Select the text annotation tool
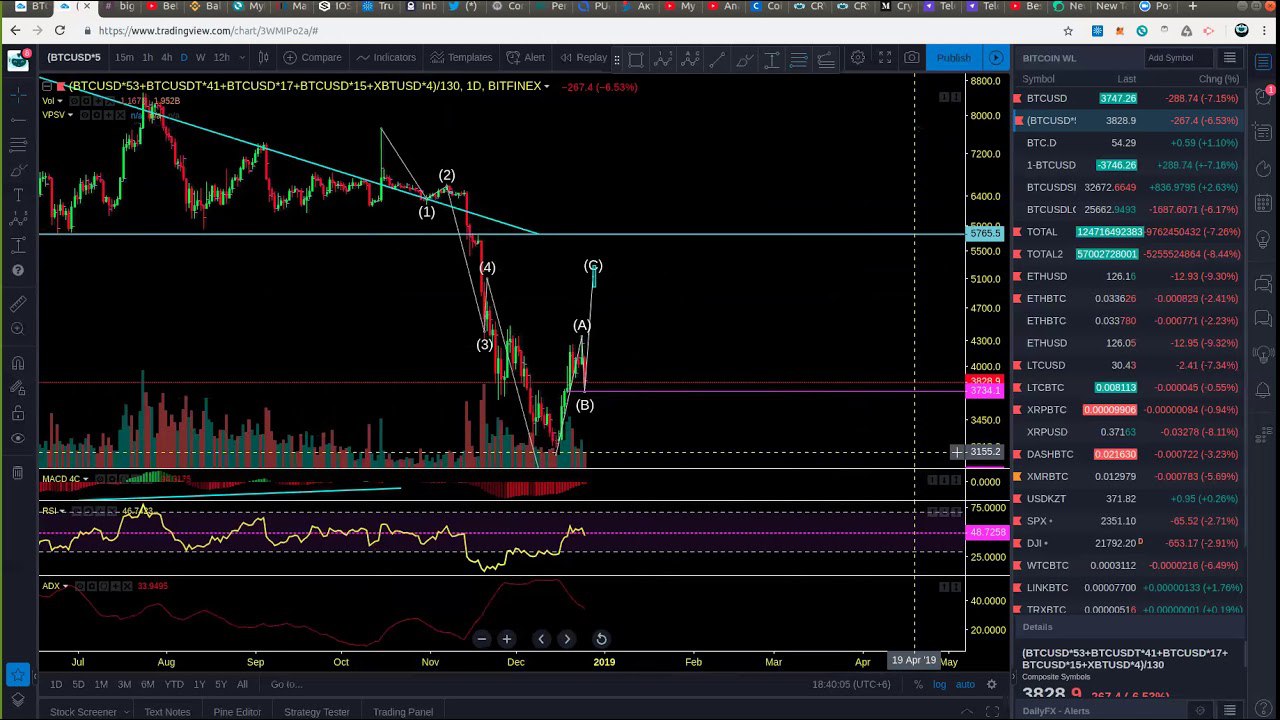 tap(18, 194)
